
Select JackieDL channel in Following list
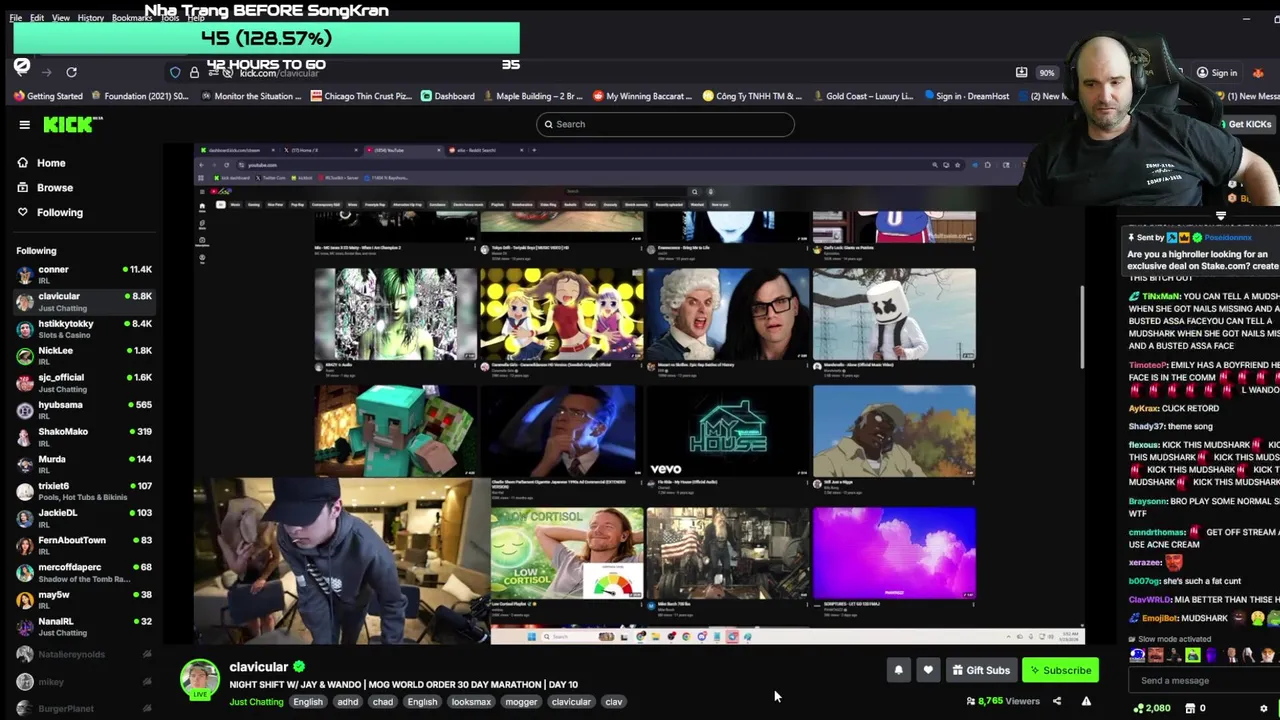pos(84,517)
